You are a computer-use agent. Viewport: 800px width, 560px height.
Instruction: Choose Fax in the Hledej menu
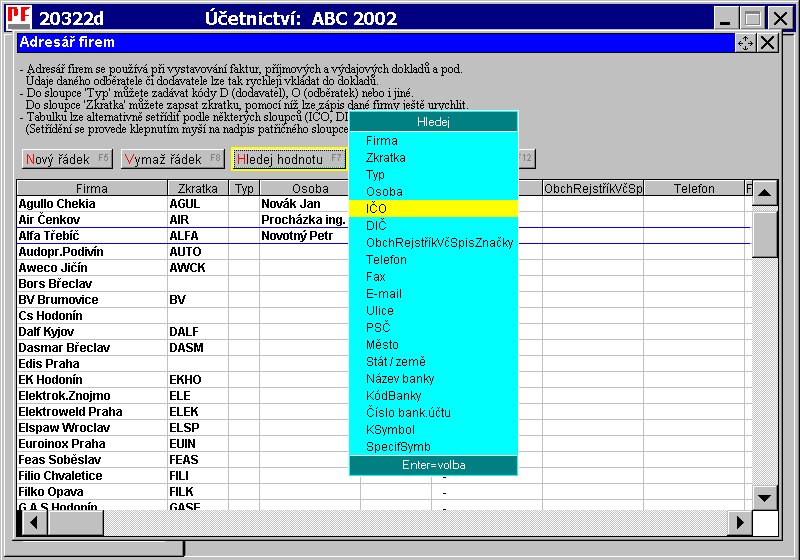(x=433, y=276)
